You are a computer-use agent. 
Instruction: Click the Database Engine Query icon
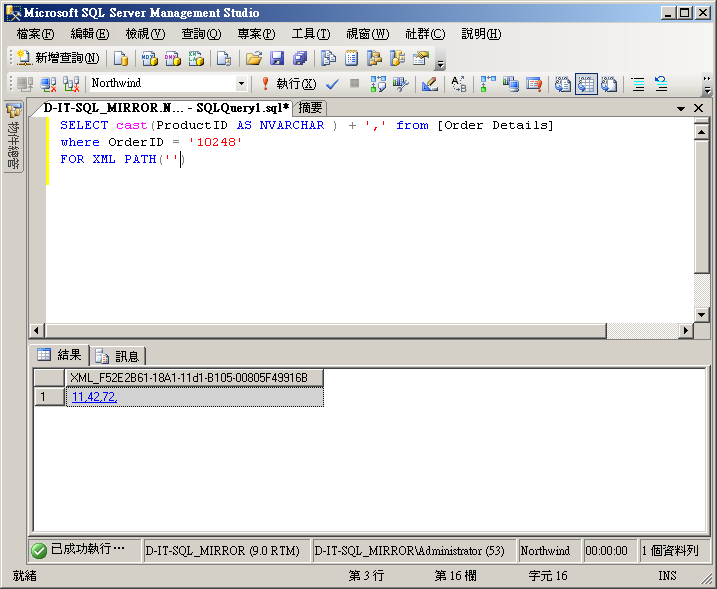[x=121, y=59]
